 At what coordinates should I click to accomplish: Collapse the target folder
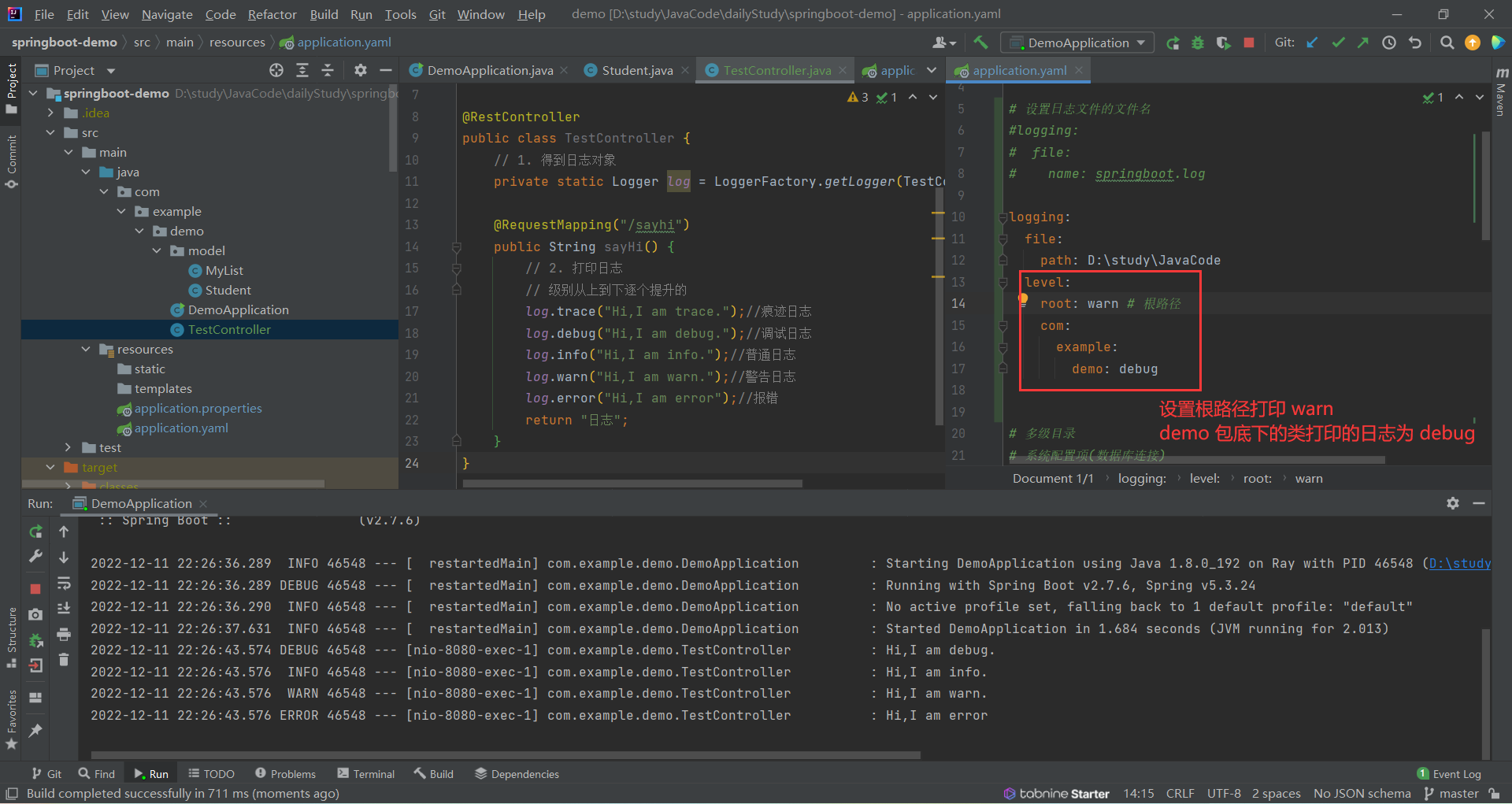point(51,467)
